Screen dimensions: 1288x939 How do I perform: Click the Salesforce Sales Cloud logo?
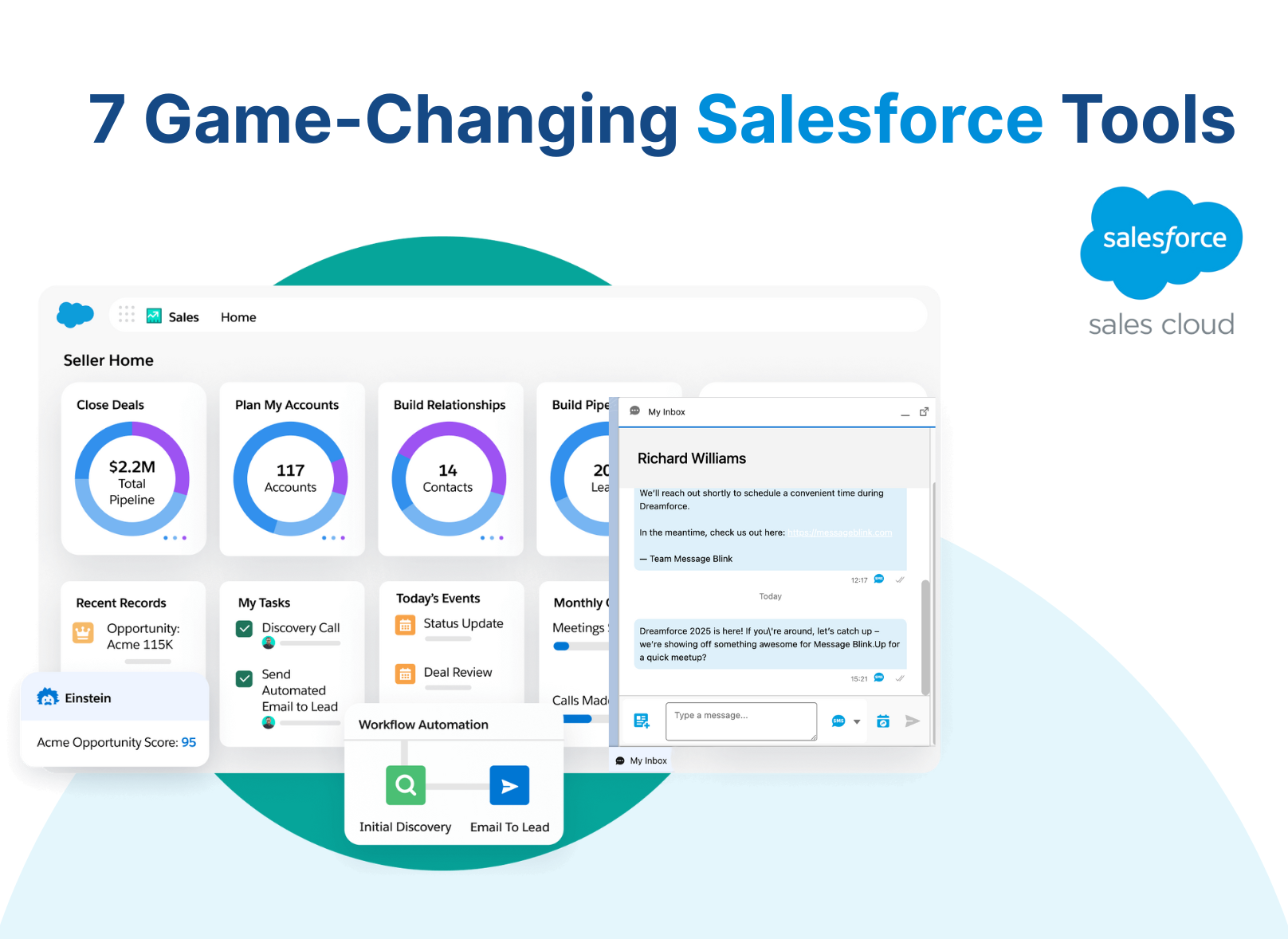[1161, 263]
